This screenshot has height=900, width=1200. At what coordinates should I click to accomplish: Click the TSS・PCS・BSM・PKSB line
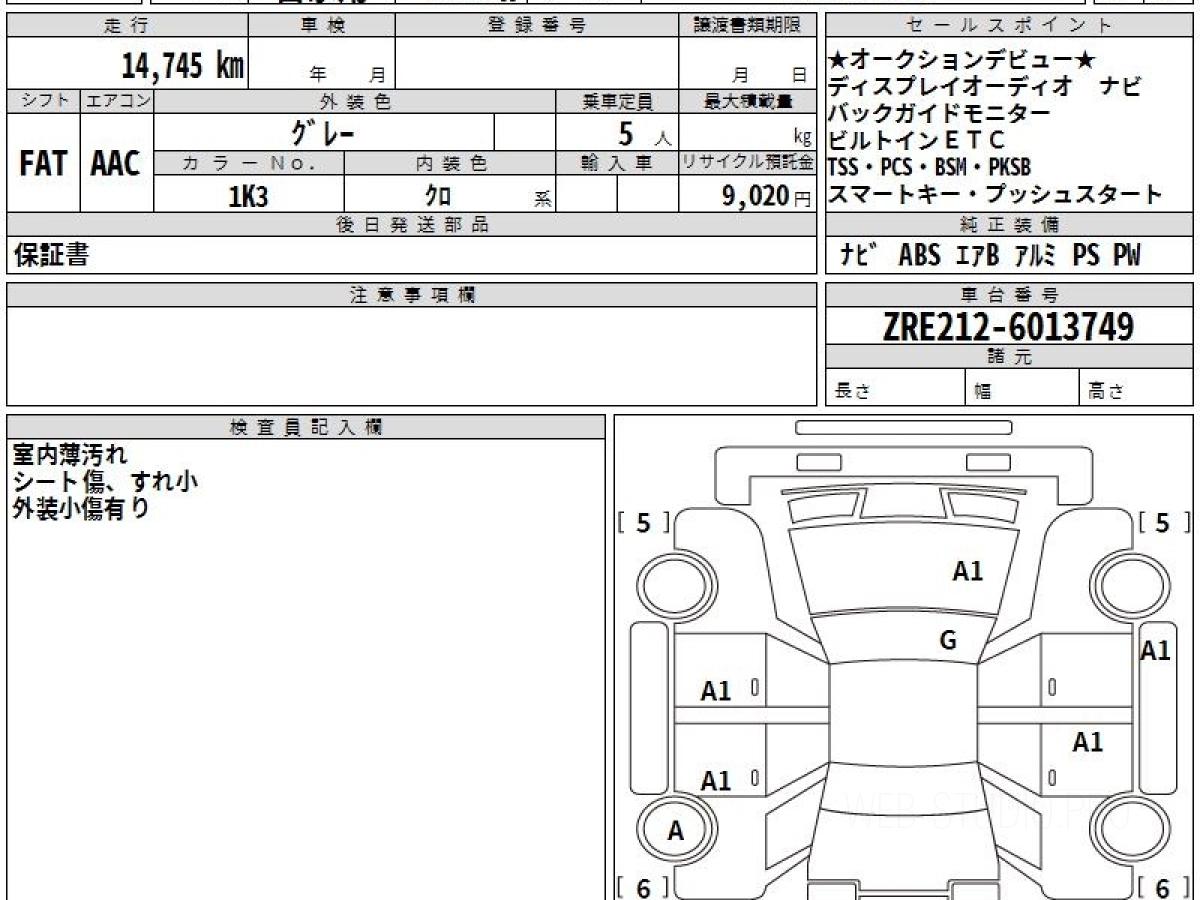click(929, 167)
